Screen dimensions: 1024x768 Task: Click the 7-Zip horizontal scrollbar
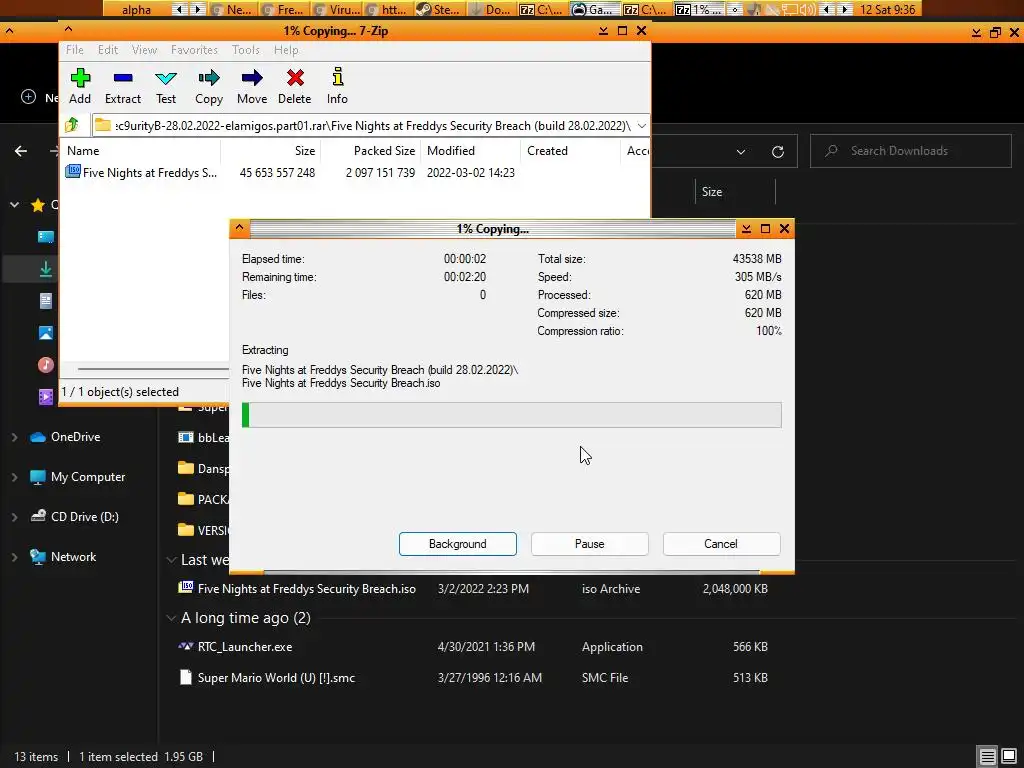tap(153, 369)
